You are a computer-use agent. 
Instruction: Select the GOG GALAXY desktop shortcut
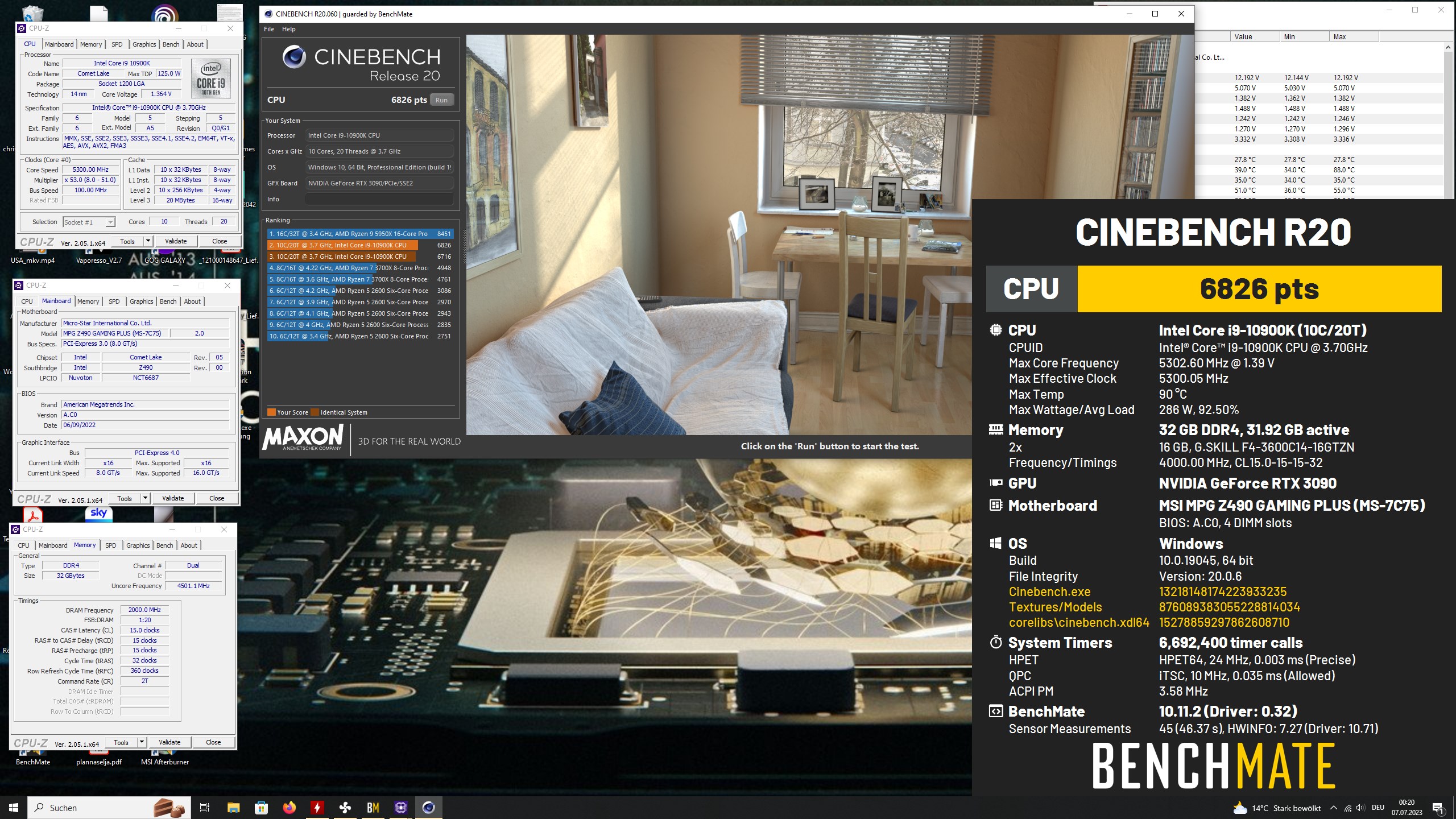coord(165,260)
